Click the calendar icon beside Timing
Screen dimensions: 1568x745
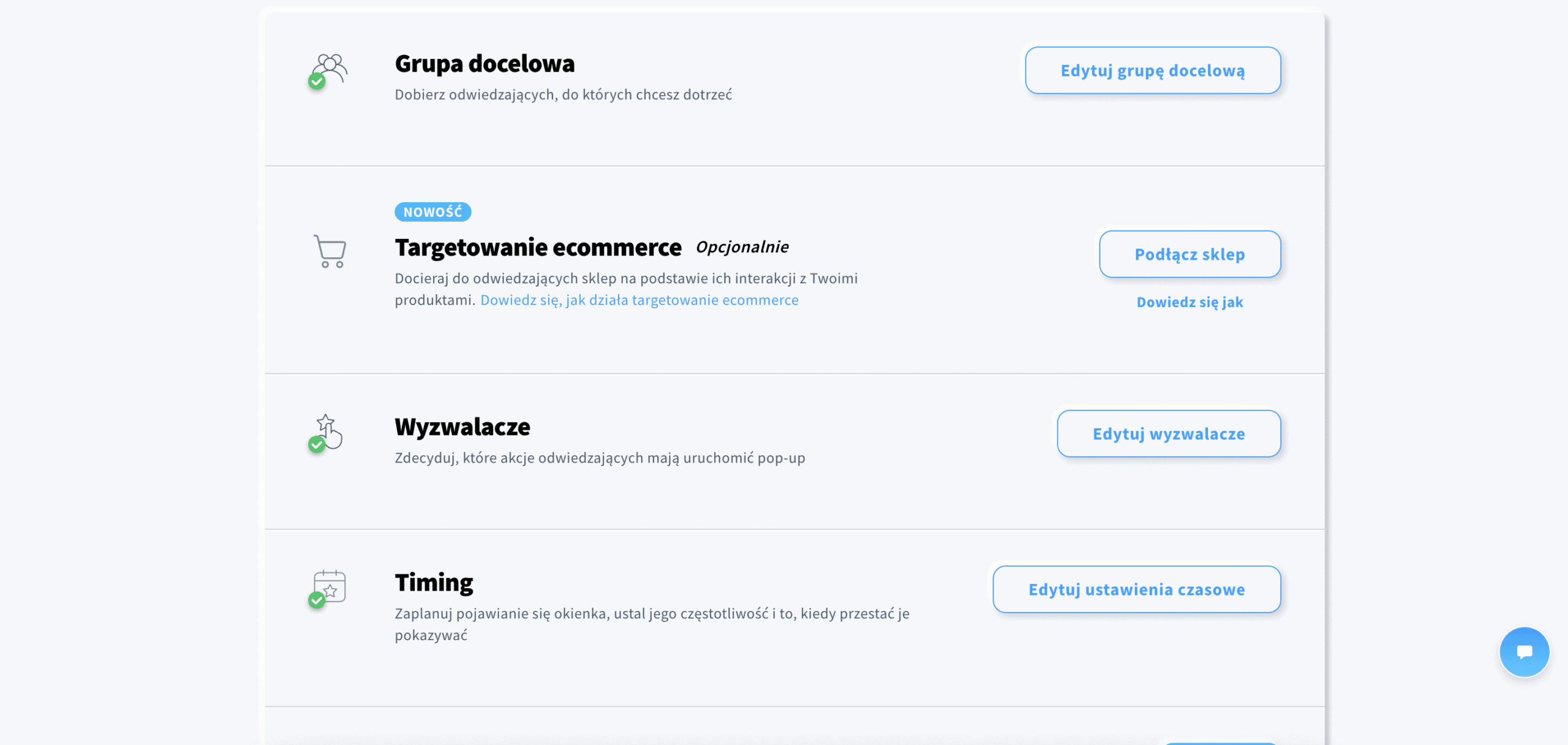pyautogui.click(x=329, y=585)
